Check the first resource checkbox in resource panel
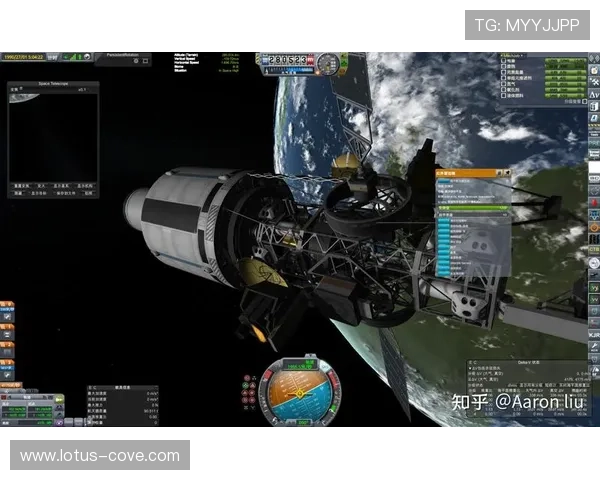The image size is (600, 480). (x=503, y=61)
